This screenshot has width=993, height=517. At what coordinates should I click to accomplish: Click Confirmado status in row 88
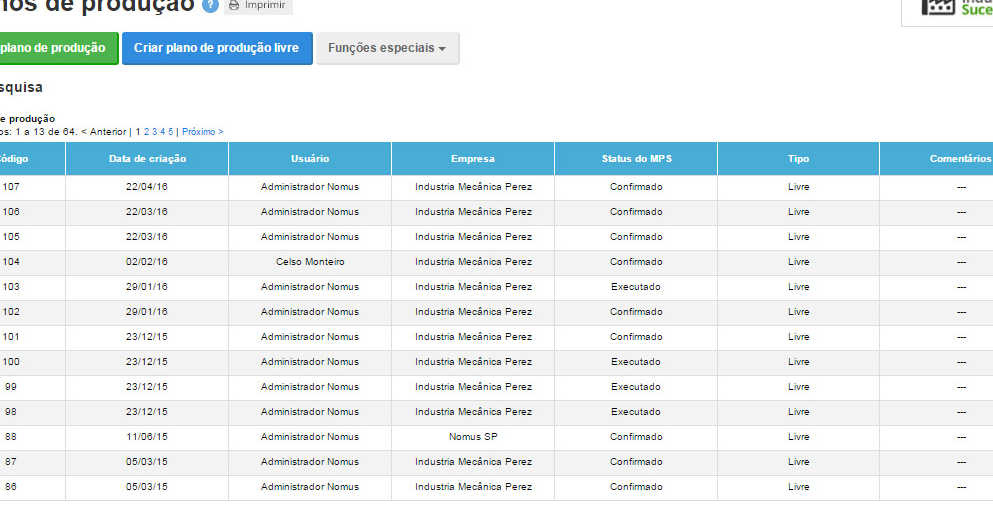(636, 437)
